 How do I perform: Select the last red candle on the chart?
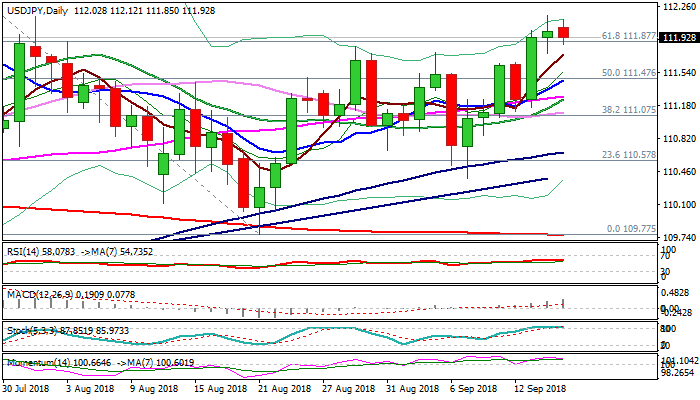(564, 33)
